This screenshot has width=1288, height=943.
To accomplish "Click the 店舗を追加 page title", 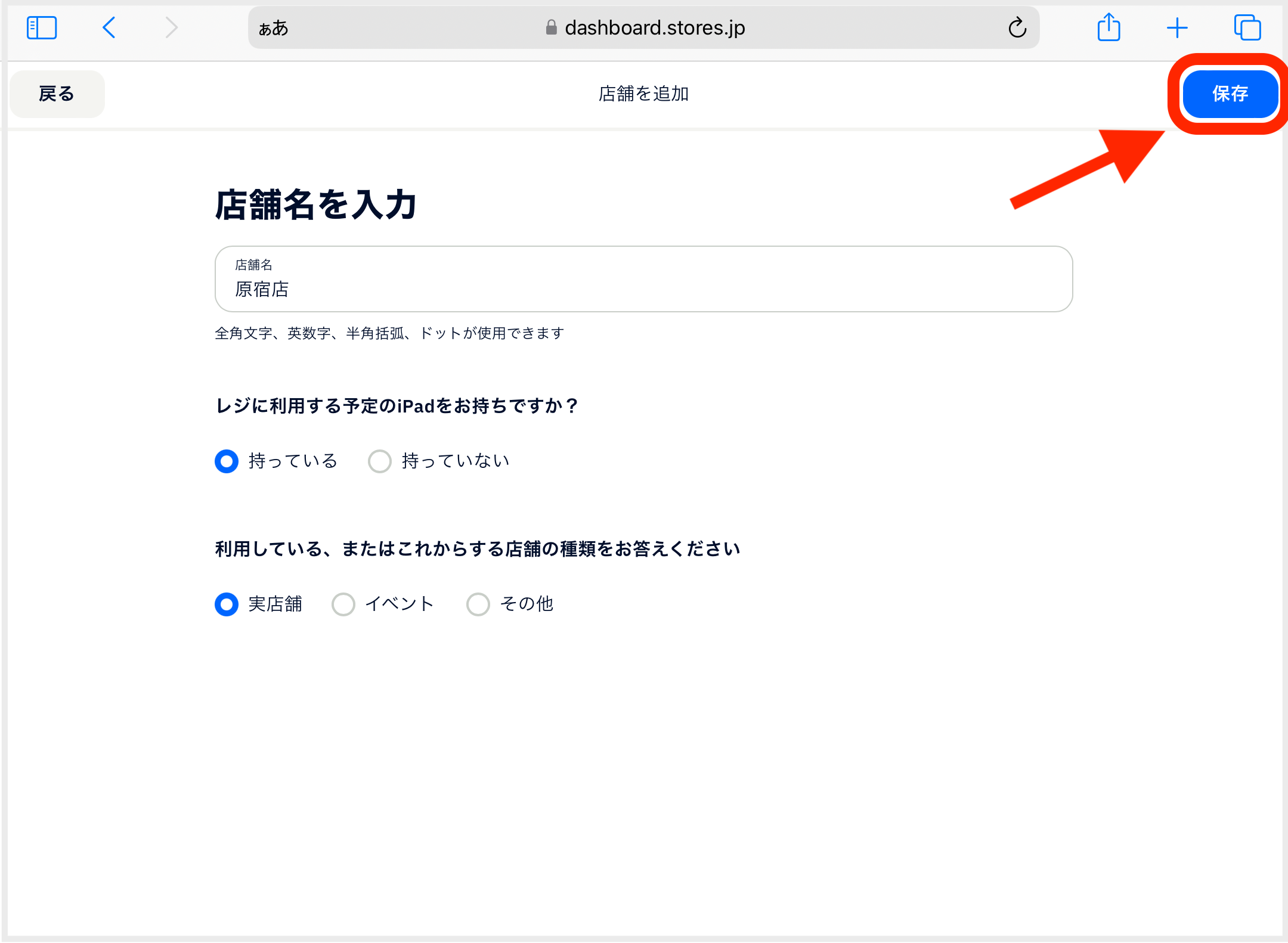I will pos(644,94).
